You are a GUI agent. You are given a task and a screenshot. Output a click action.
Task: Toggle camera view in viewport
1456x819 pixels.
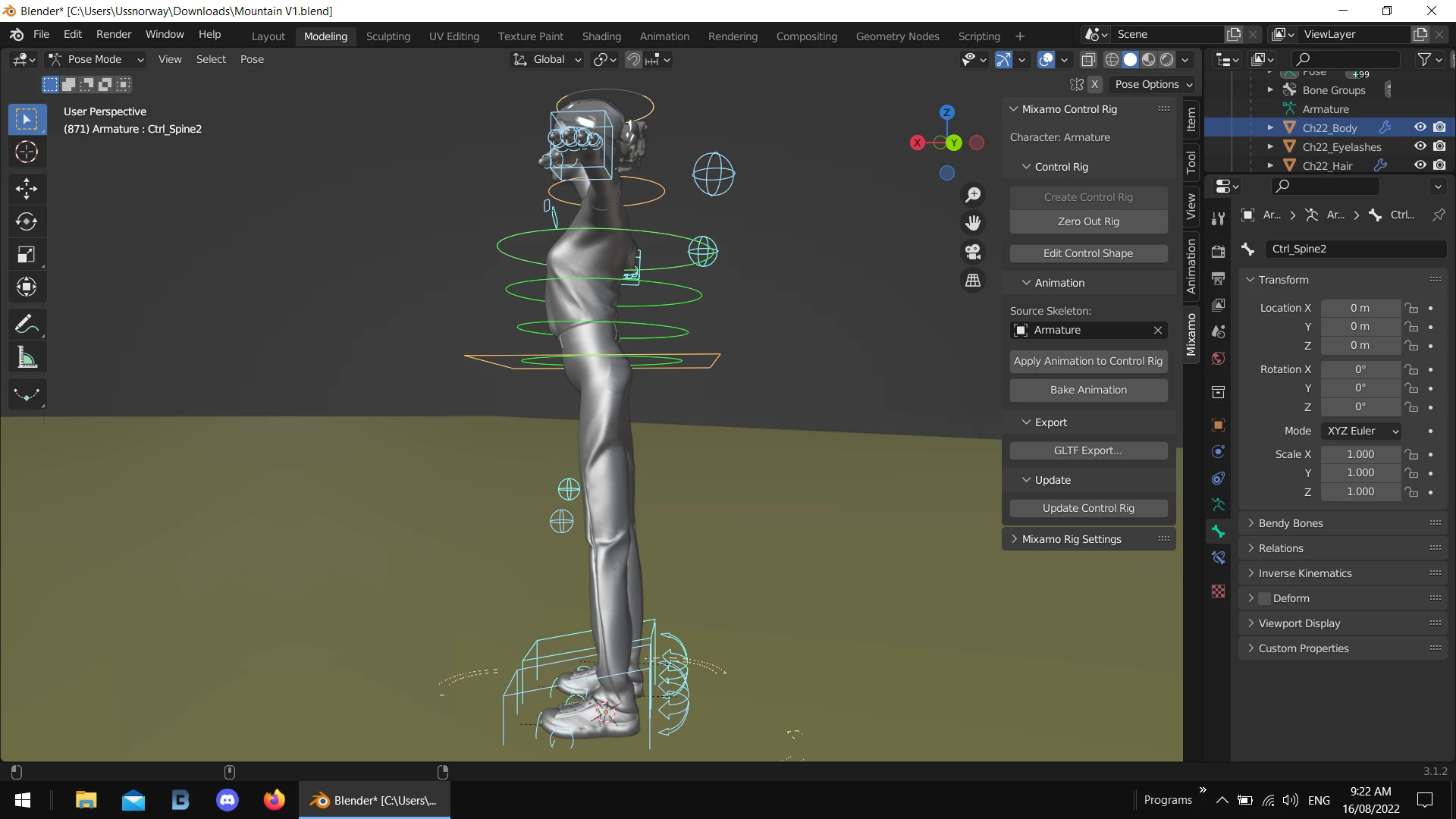coord(973,252)
